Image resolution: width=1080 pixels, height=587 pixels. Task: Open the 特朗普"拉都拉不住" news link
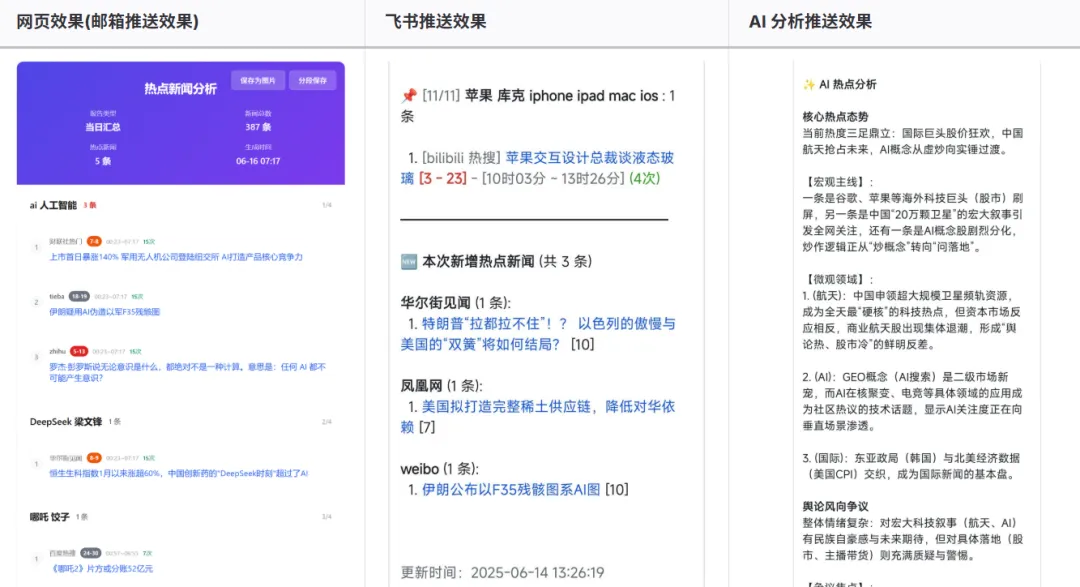coord(538,334)
